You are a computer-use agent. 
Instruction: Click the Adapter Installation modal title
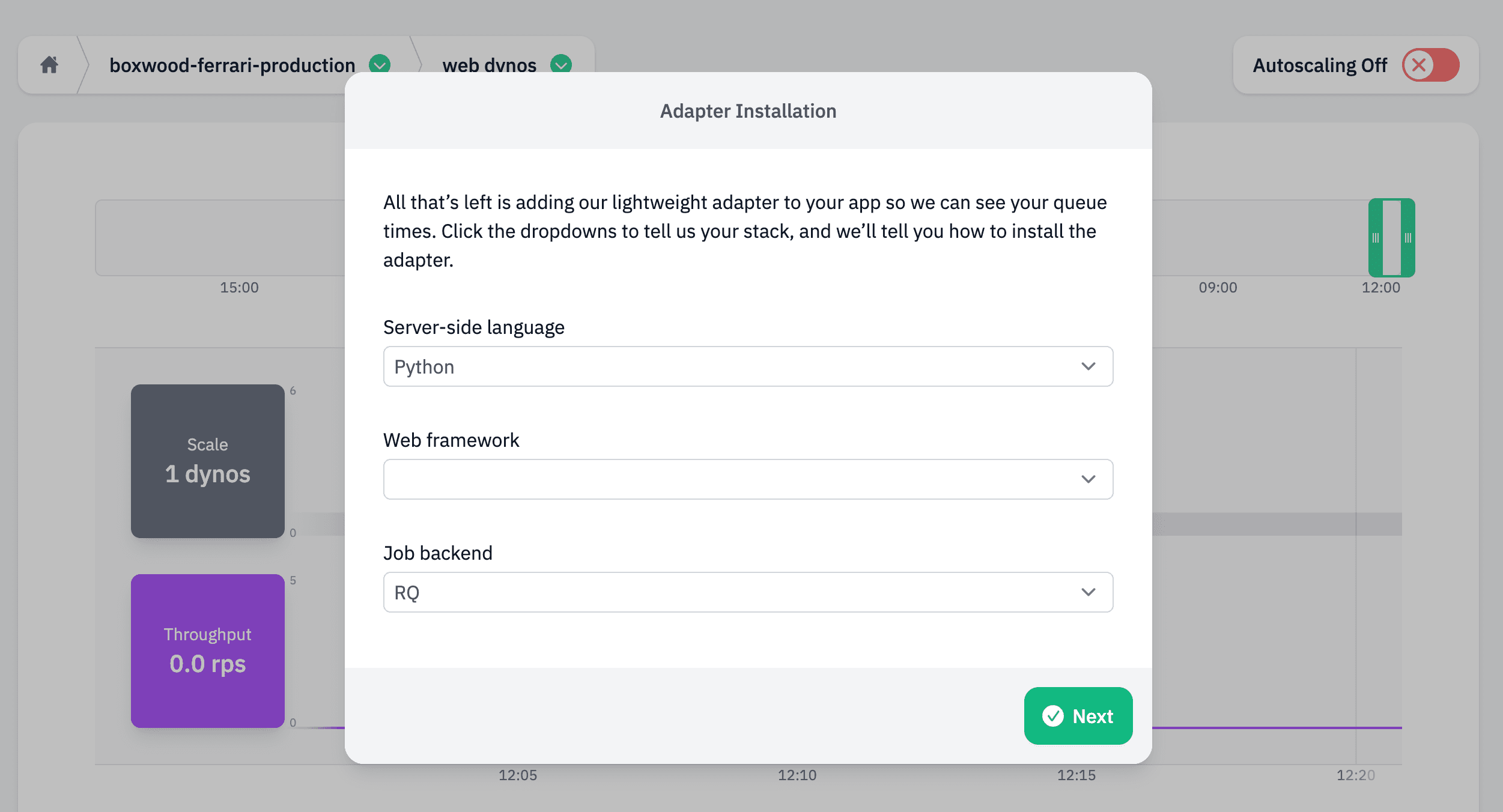tap(747, 111)
